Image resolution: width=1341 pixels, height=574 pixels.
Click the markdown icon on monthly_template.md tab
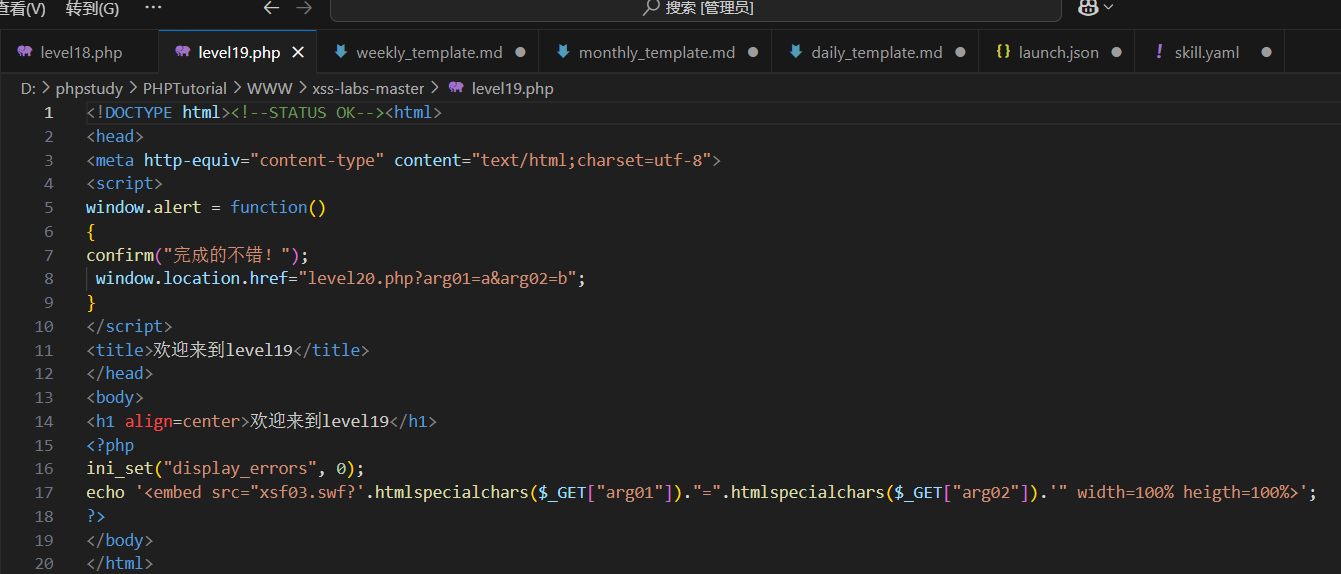click(563, 52)
